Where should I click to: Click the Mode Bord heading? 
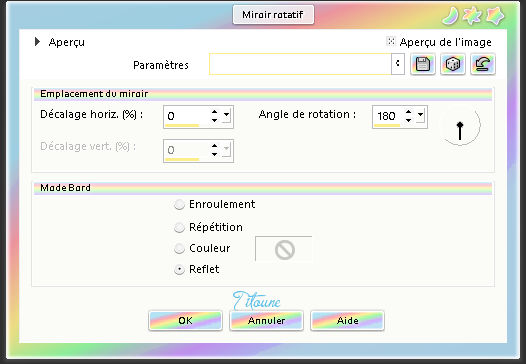(65, 188)
